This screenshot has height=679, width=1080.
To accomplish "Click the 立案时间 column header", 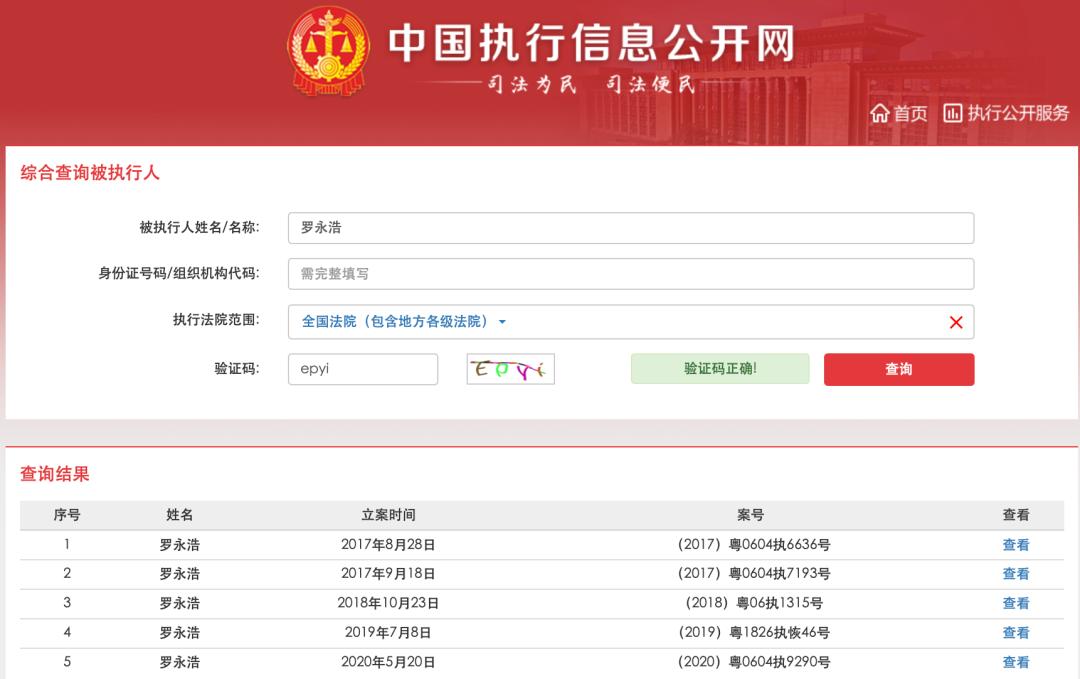I will (x=388, y=515).
